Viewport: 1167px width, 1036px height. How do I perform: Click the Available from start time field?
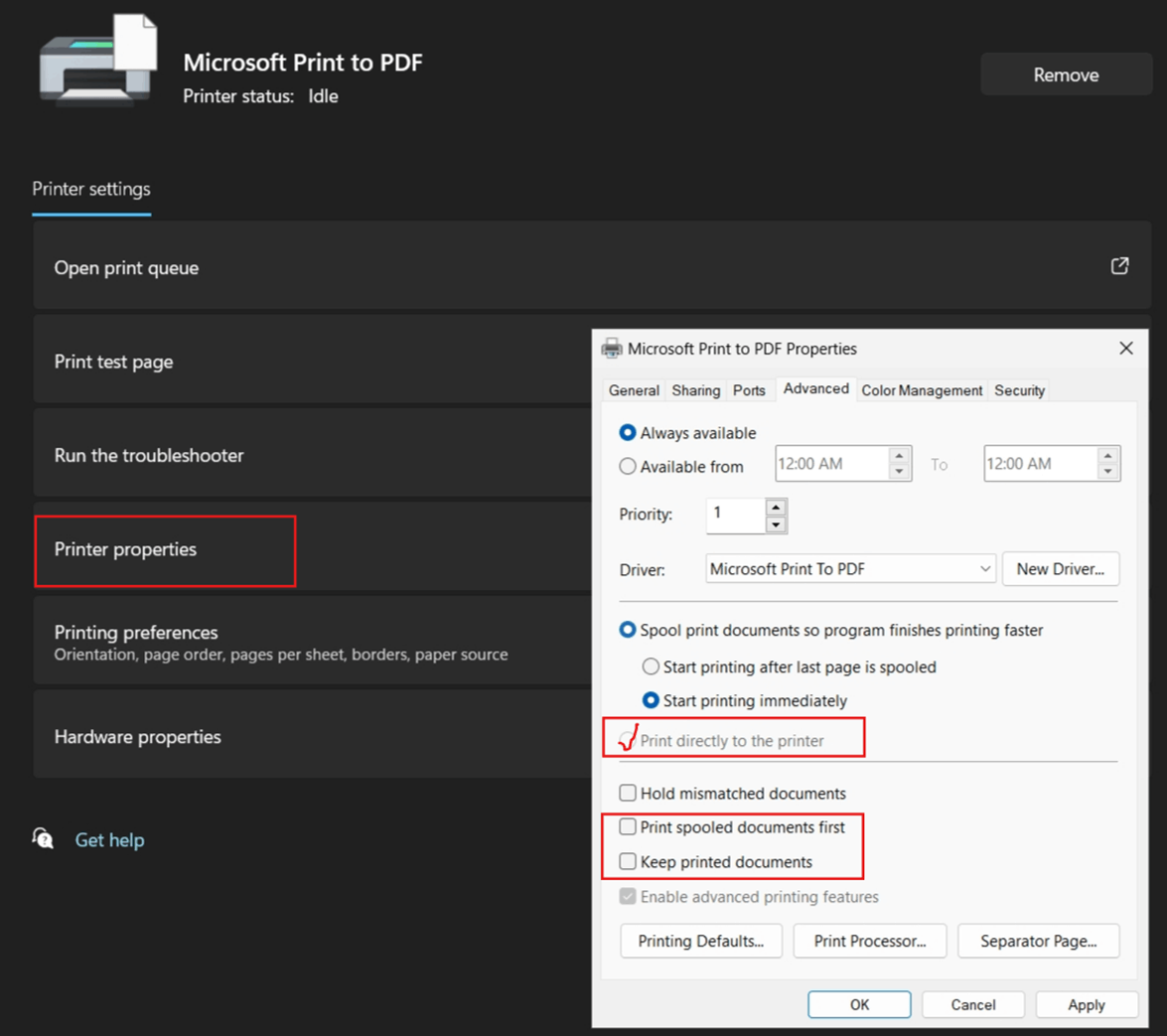[x=832, y=464]
